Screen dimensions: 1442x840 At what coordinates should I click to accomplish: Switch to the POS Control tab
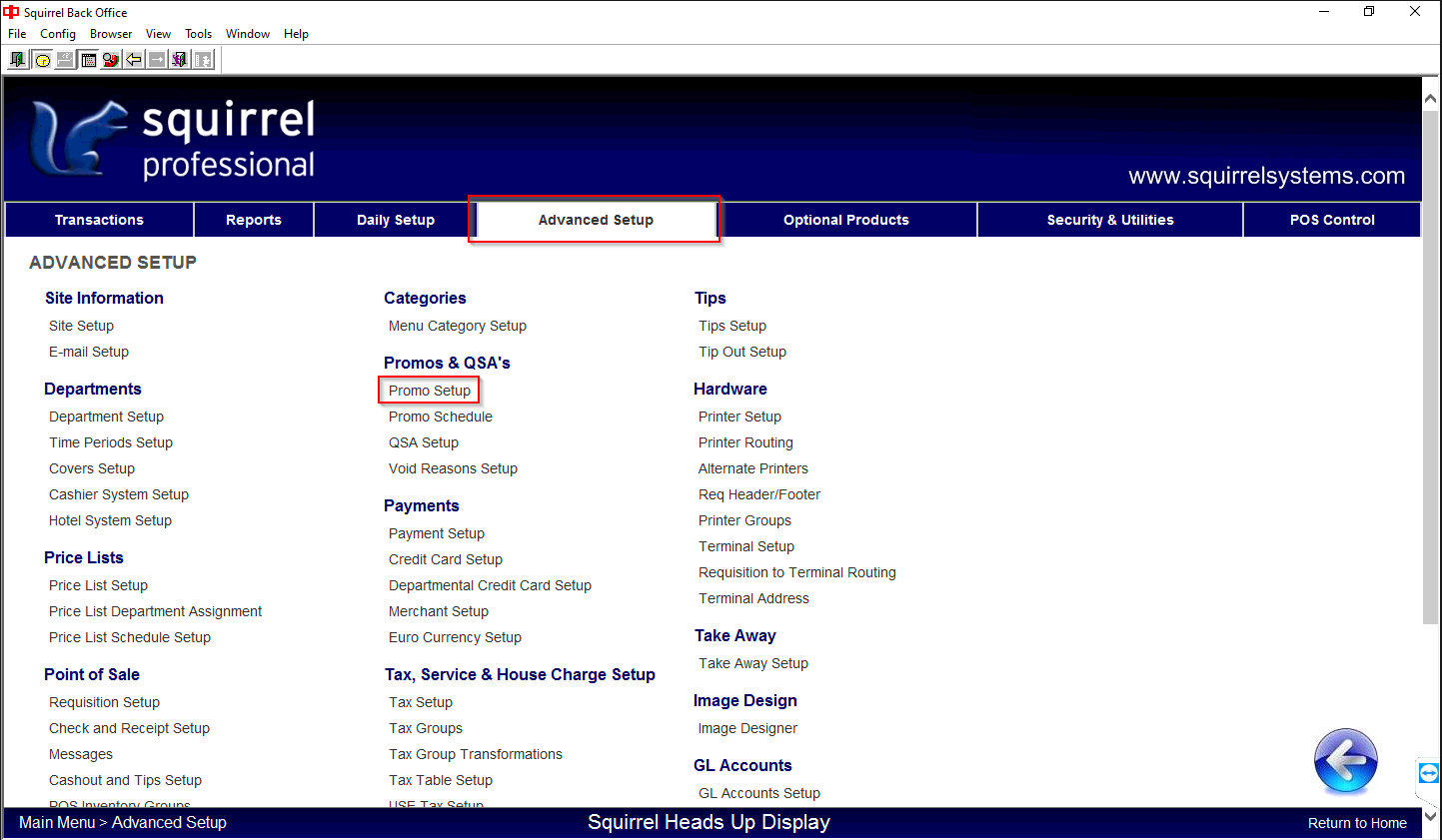point(1332,220)
